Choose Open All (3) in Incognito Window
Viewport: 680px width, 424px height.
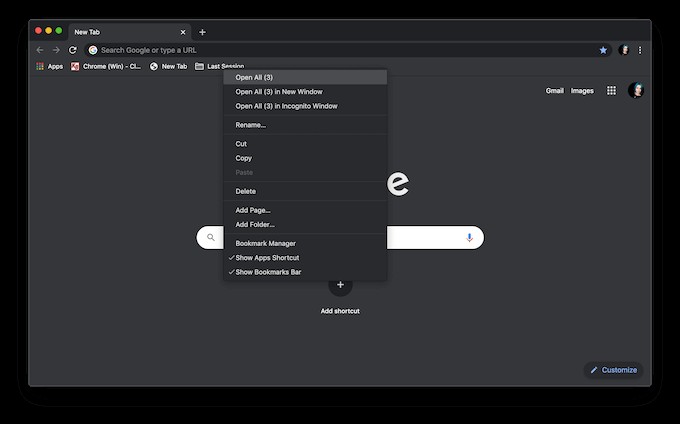305,106
